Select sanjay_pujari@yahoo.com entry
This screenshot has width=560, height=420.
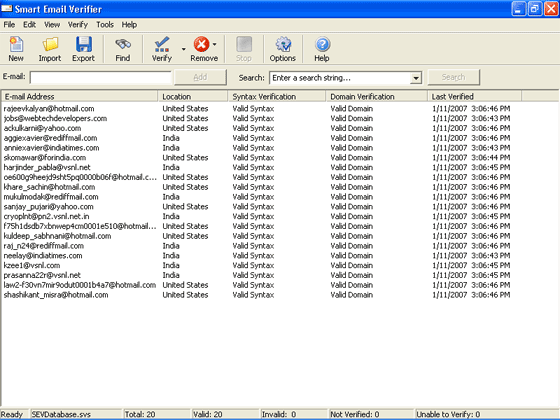[x=49, y=207]
